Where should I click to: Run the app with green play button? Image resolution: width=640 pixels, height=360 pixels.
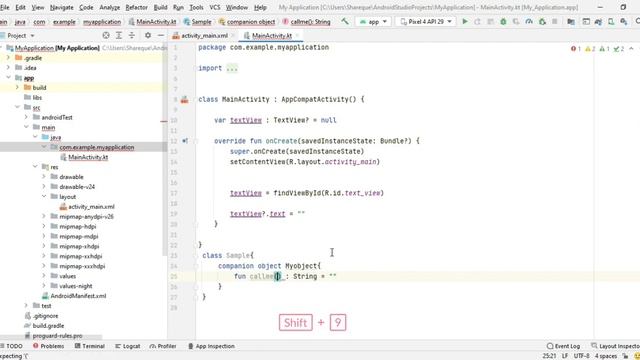[464, 22]
